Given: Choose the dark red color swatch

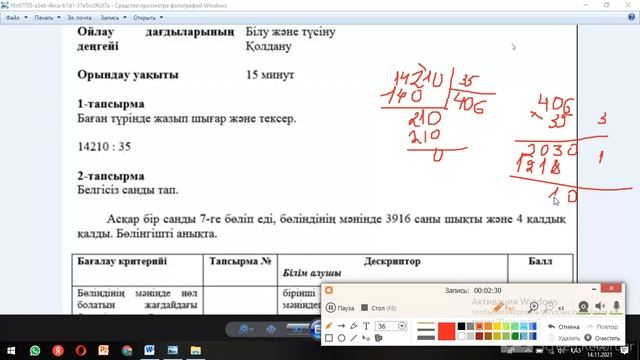Looking at the screenshot, I should point(479,336).
